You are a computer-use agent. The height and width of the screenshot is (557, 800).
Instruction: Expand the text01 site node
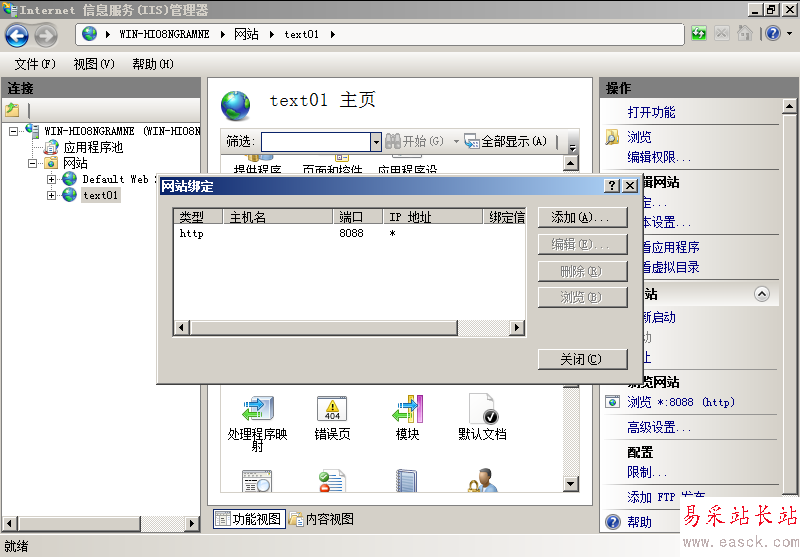coord(51,195)
